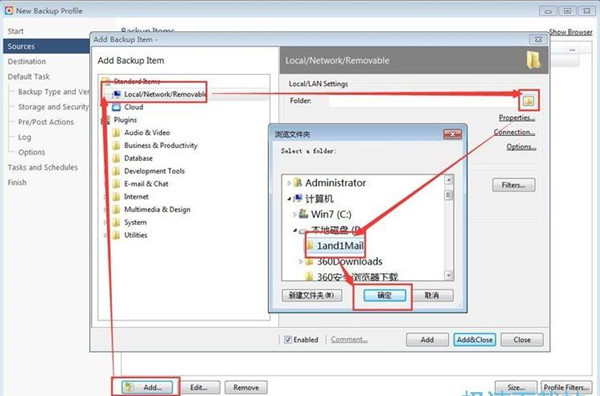Open Storage and Security page
Image resolution: width=600 pixels, height=396 pixels.
point(54,107)
